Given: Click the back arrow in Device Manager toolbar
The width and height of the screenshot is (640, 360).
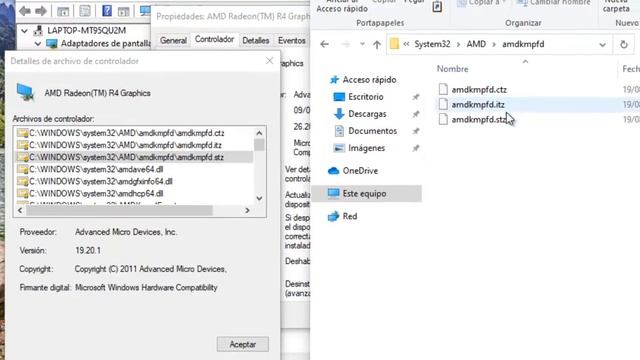Looking at the screenshot, I should pyautogui.click(x=25, y=11).
